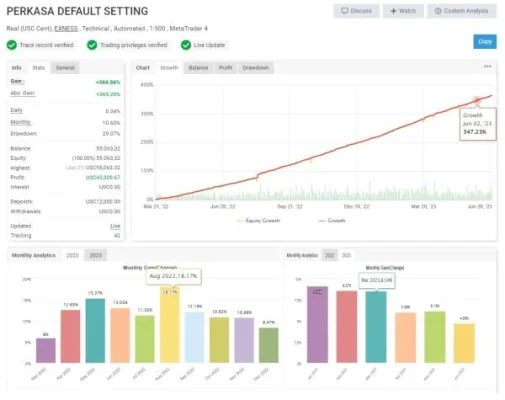Viewport: 505px width, 400px height.
Task: Toggle Growth legend series in chart
Action: (332, 221)
